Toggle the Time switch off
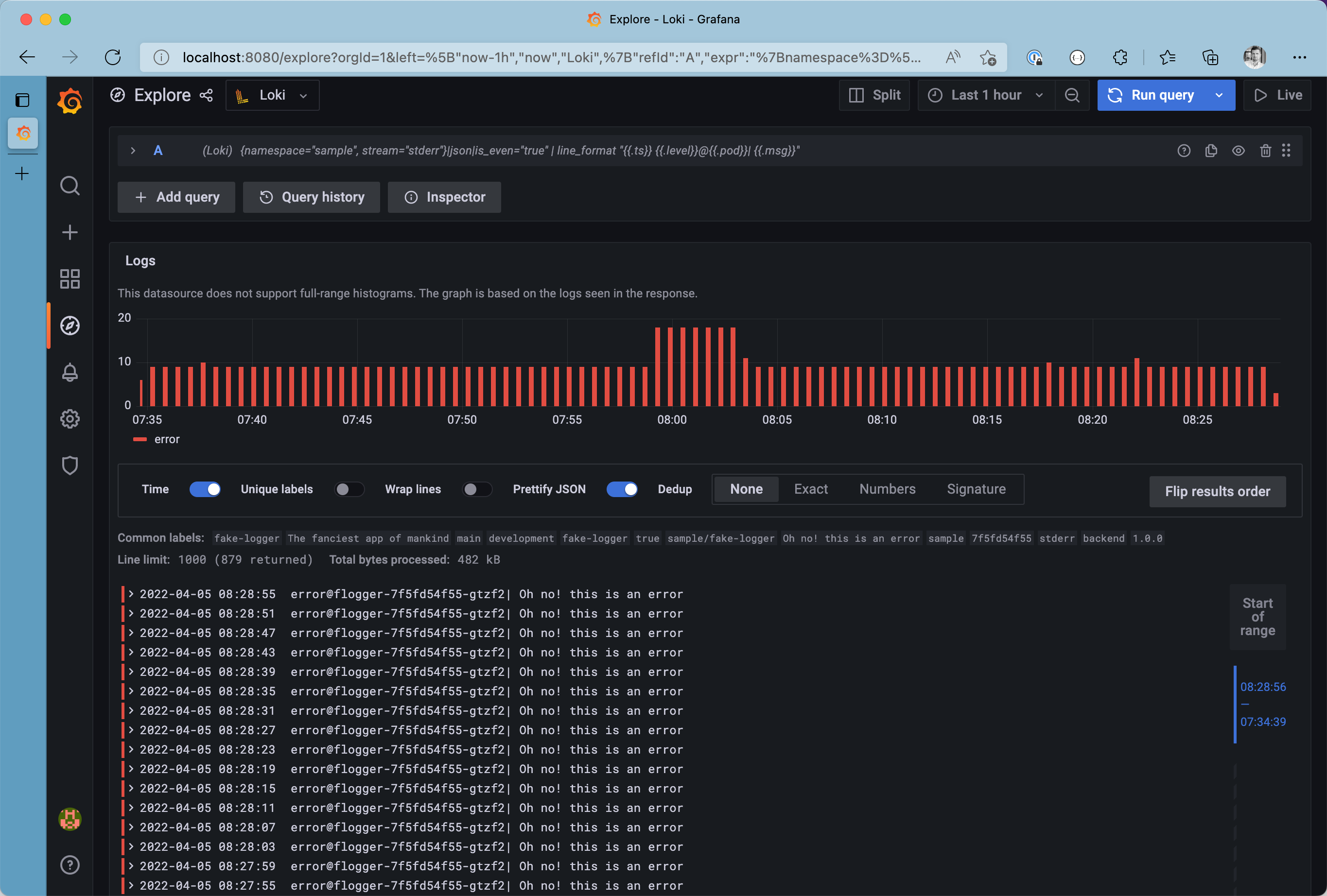Image resolution: width=1327 pixels, height=896 pixels. pyautogui.click(x=205, y=489)
